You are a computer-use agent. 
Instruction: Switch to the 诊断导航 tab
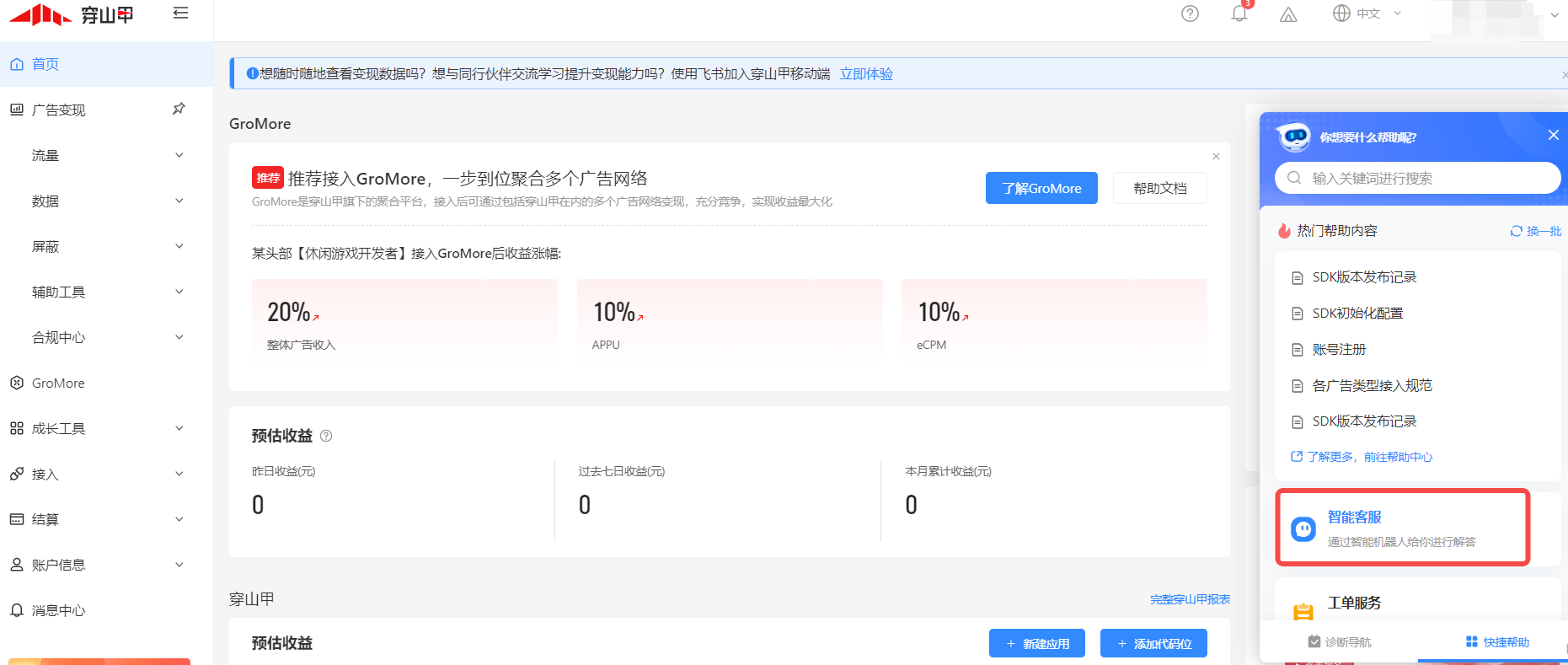(1340, 642)
